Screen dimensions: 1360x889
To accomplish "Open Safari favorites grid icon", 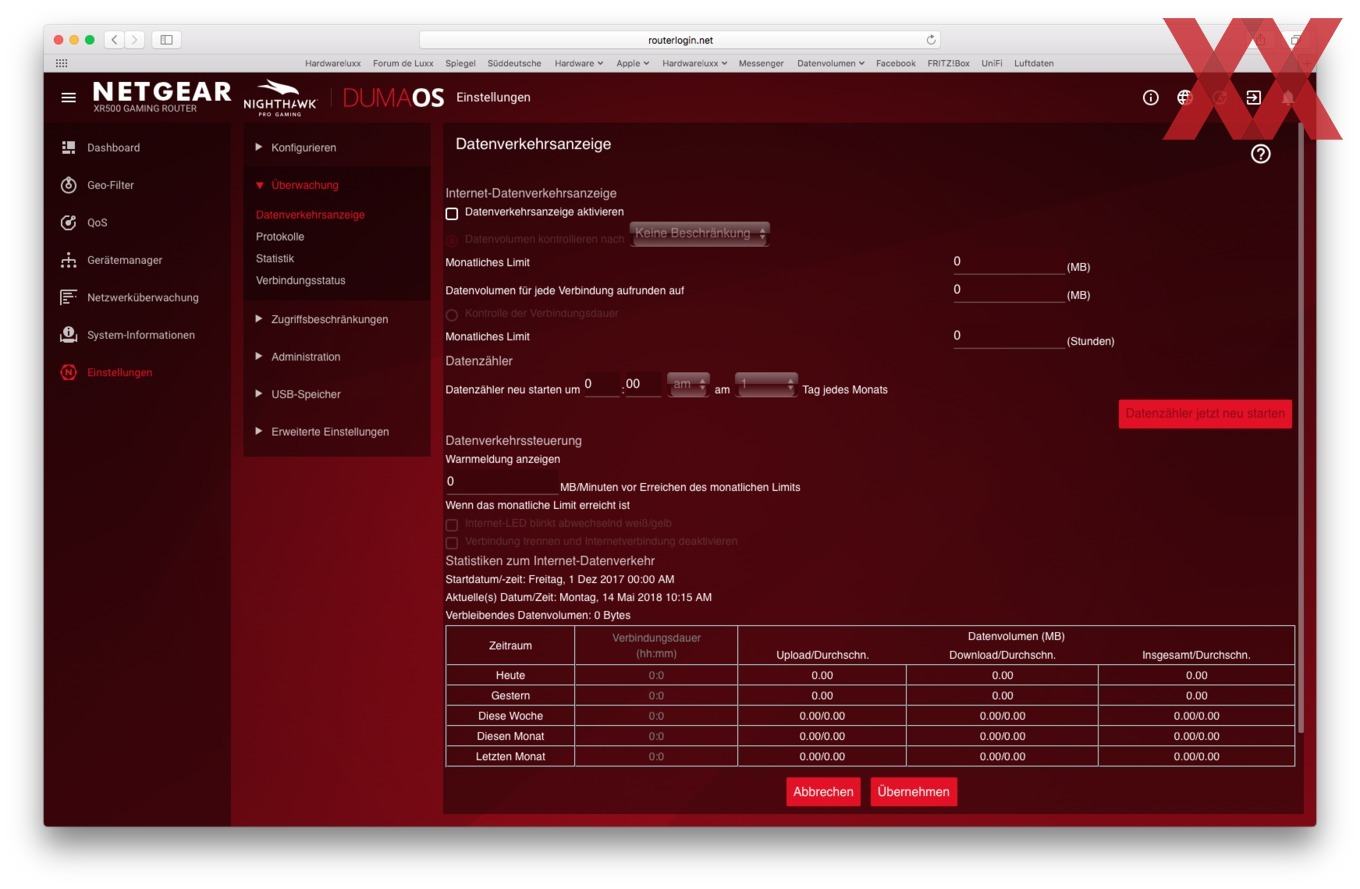I will pyautogui.click(x=62, y=63).
